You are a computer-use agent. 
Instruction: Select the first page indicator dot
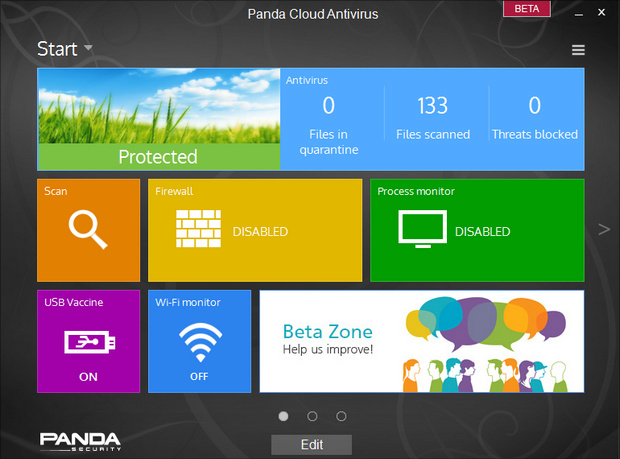283,416
